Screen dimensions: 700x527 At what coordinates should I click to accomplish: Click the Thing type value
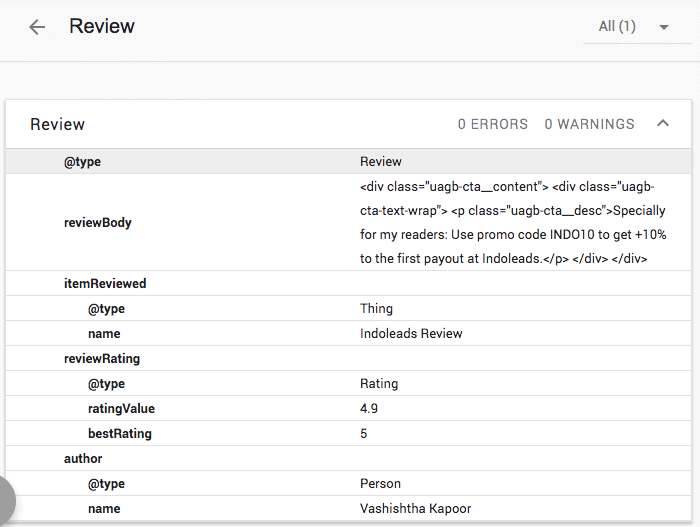[376, 309]
